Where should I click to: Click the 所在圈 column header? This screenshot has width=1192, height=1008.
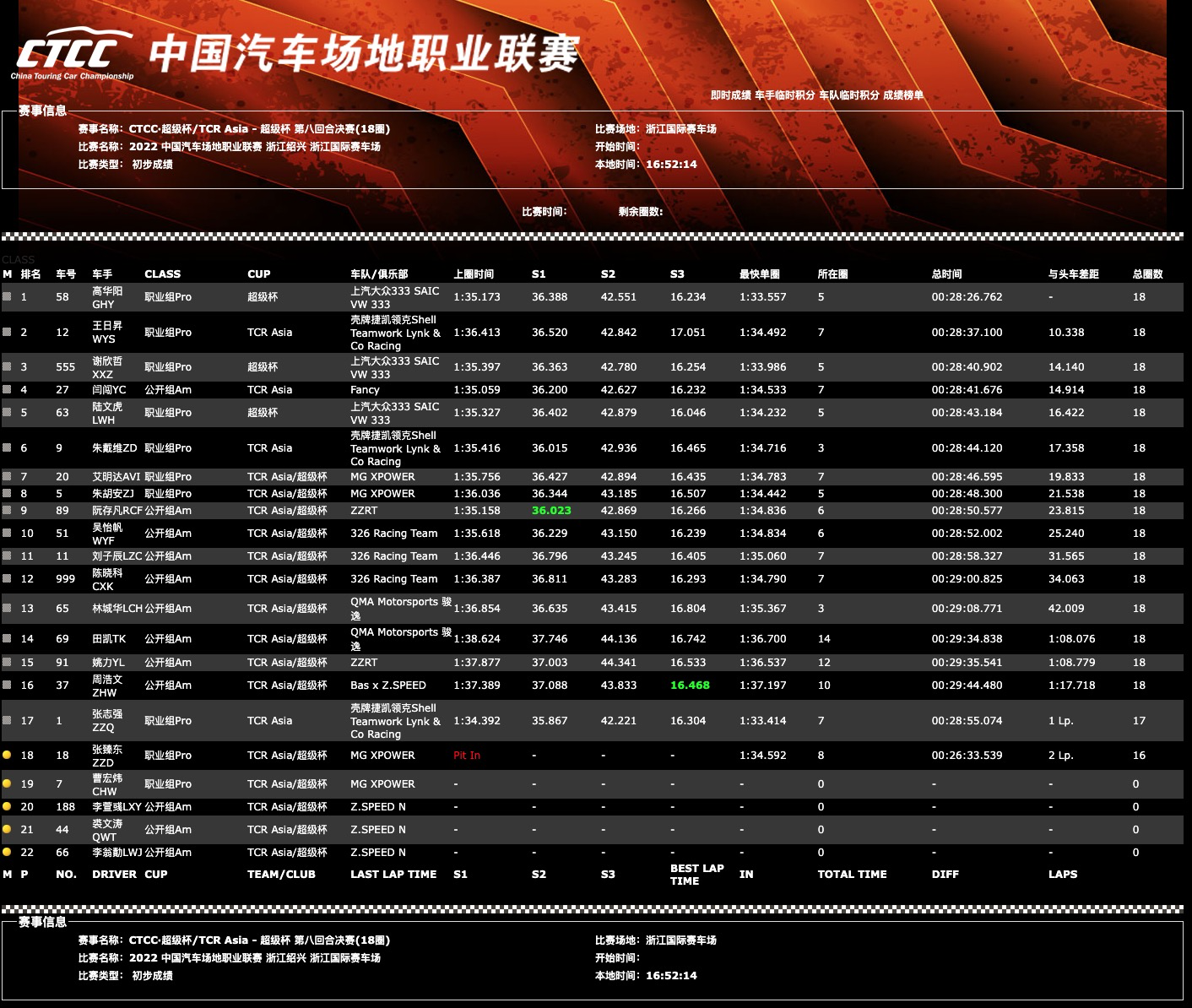pyautogui.click(x=832, y=274)
